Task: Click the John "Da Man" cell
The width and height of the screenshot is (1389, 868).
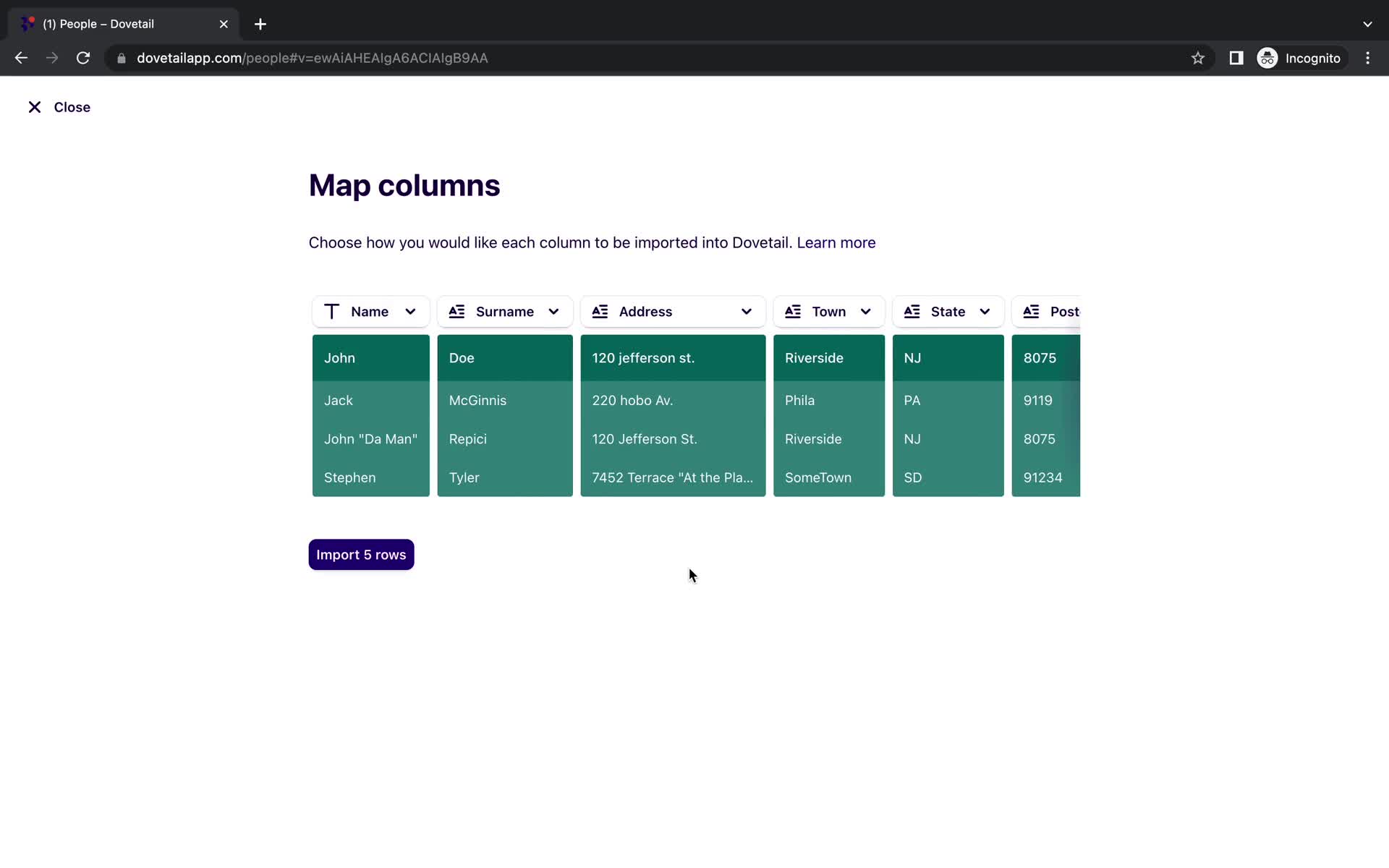Action: 370,439
